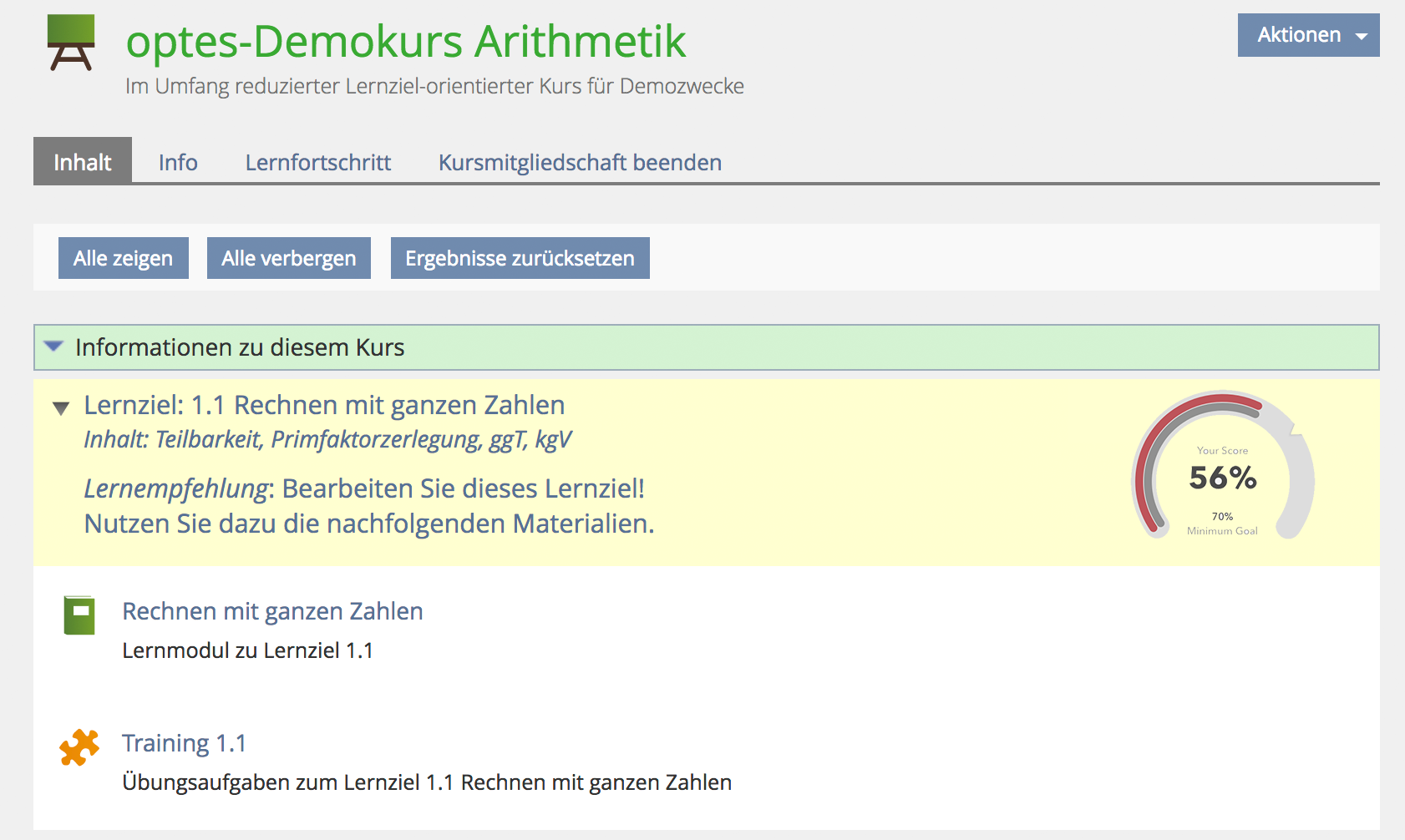Click the green learning module book icon

tap(79, 615)
